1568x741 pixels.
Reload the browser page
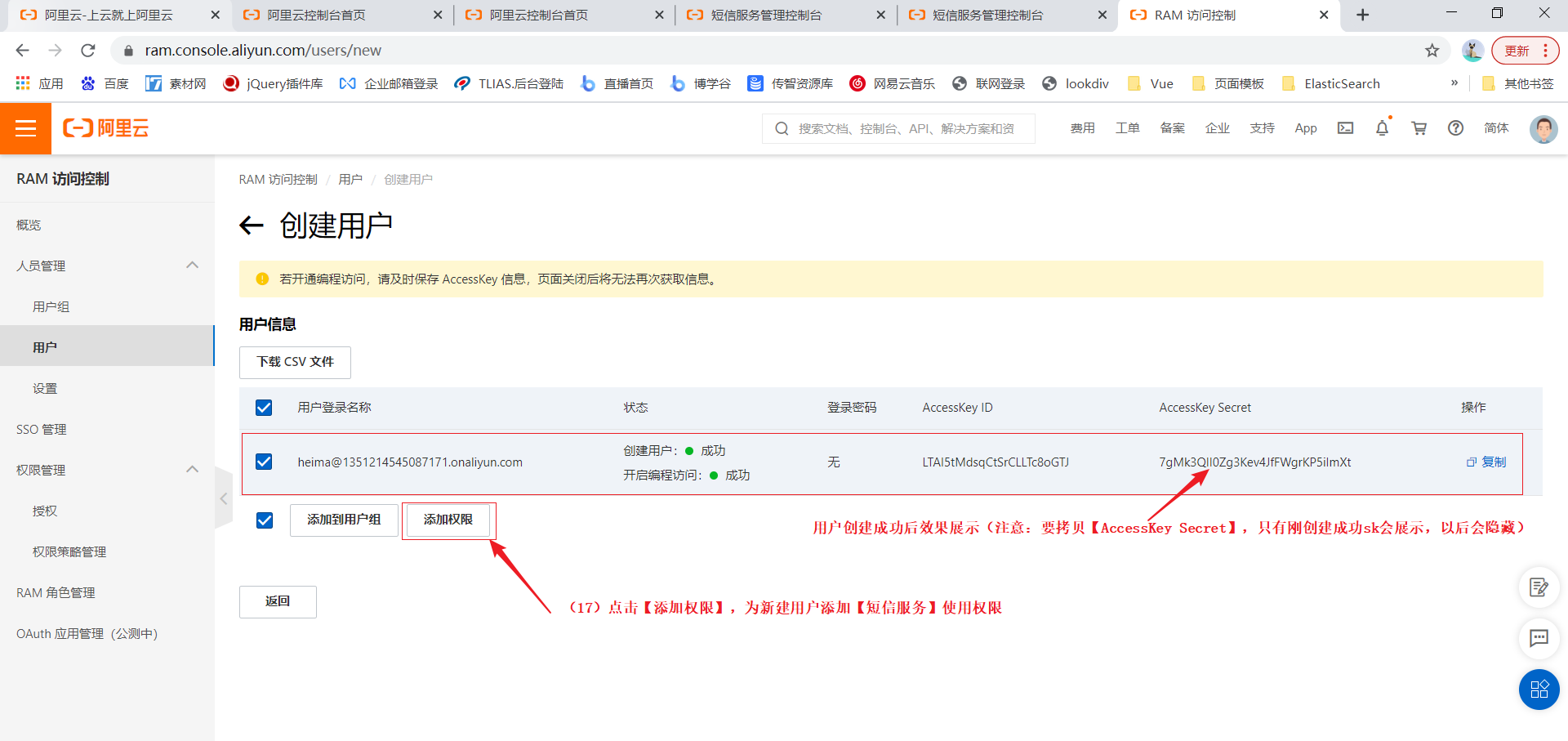[88, 51]
